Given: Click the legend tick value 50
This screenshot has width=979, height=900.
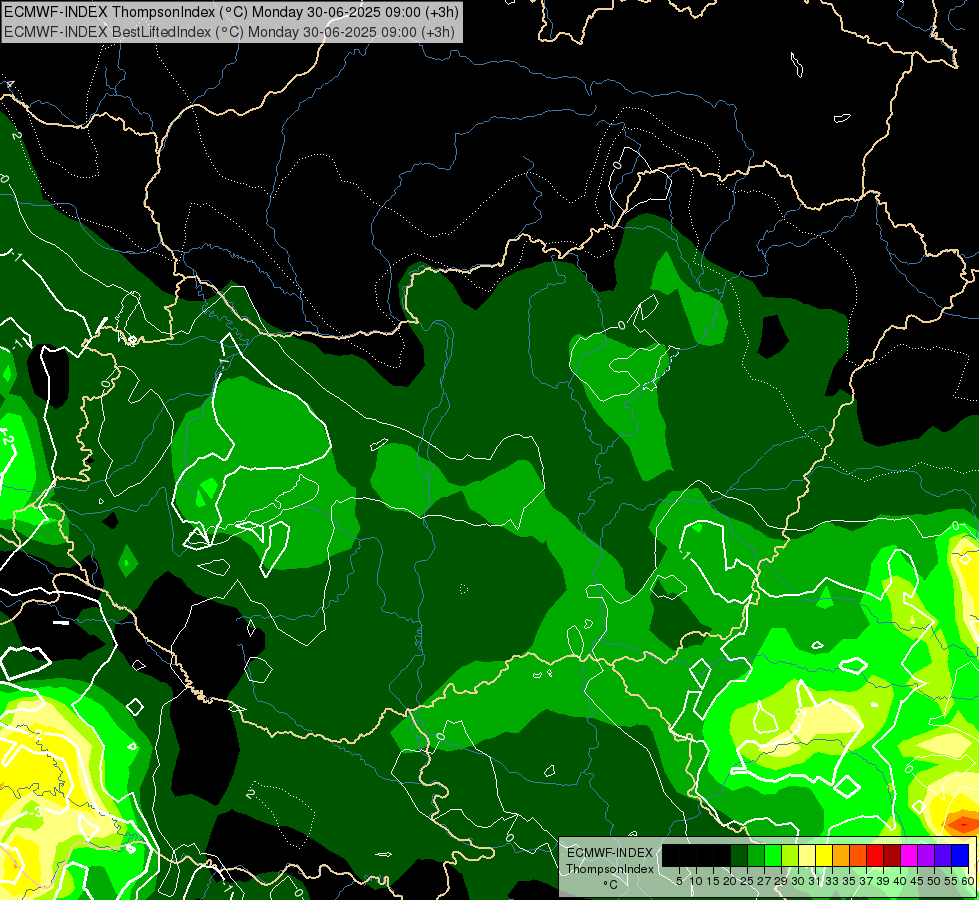Looking at the screenshot, I should pyautogui.click(x=935, y=881).
